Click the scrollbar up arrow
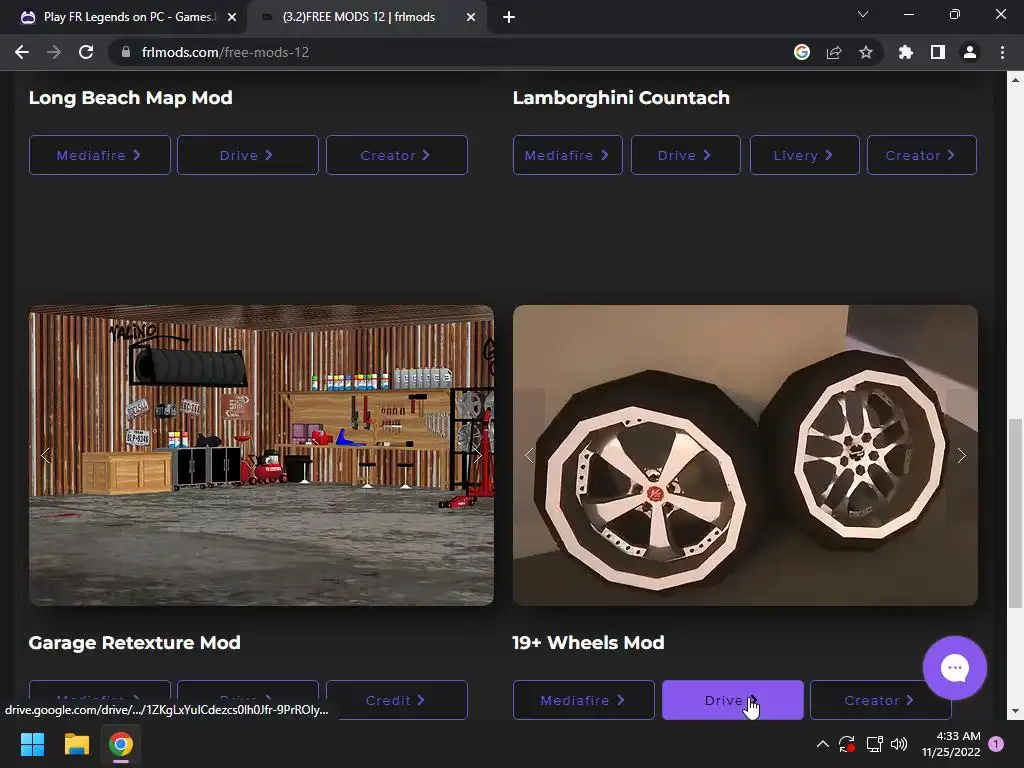The width and height of the screenshot is (1024, 768). 1015,80
